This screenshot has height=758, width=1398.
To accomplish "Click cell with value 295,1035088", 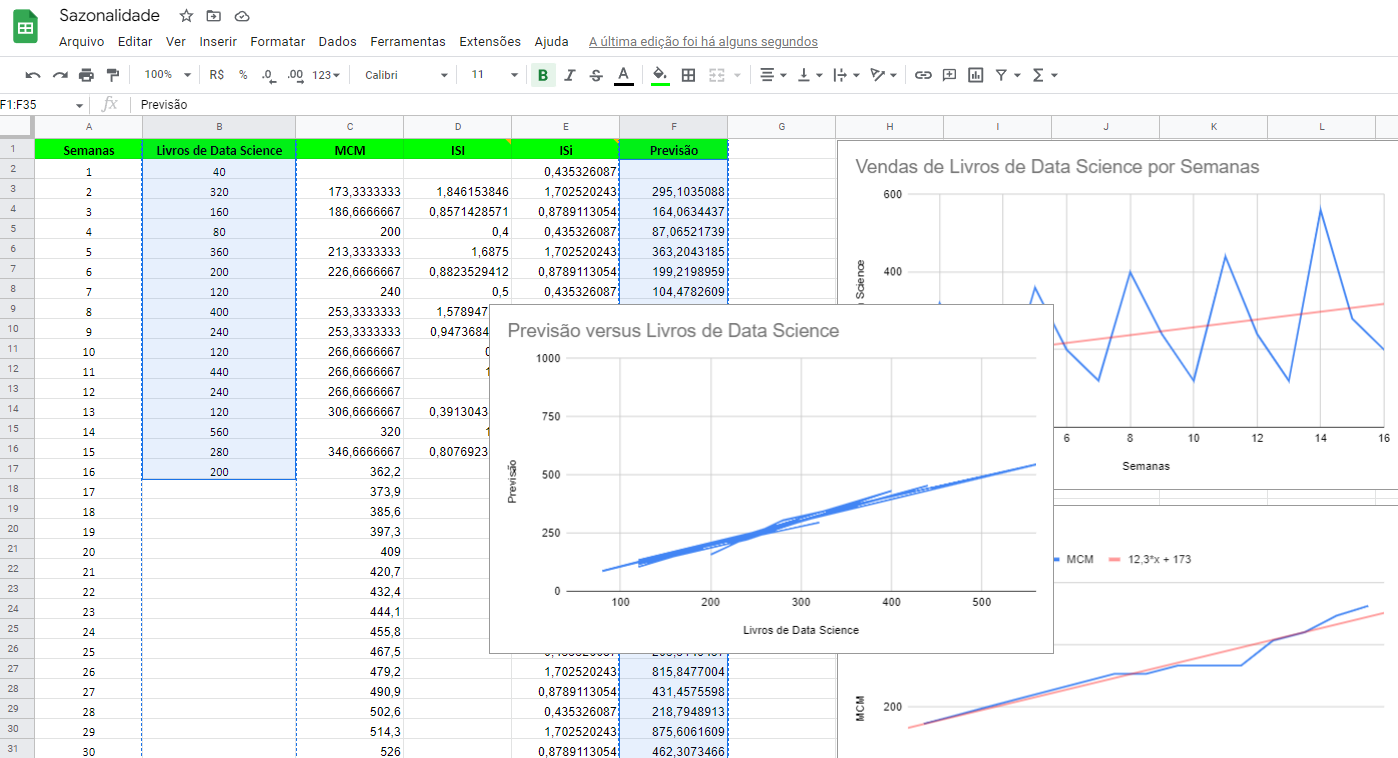I will click(x=674, y=191).
